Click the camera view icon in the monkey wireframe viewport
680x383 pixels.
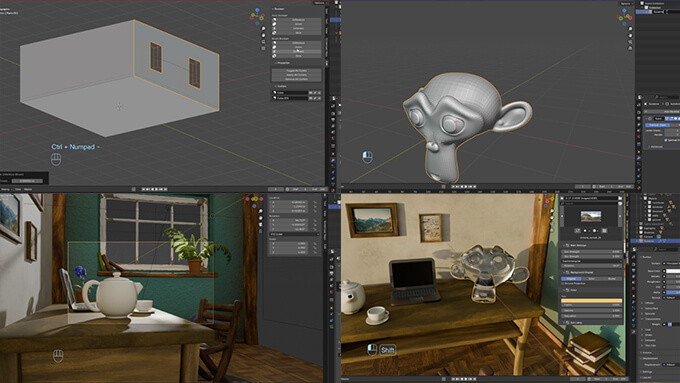tap(630, 42)
